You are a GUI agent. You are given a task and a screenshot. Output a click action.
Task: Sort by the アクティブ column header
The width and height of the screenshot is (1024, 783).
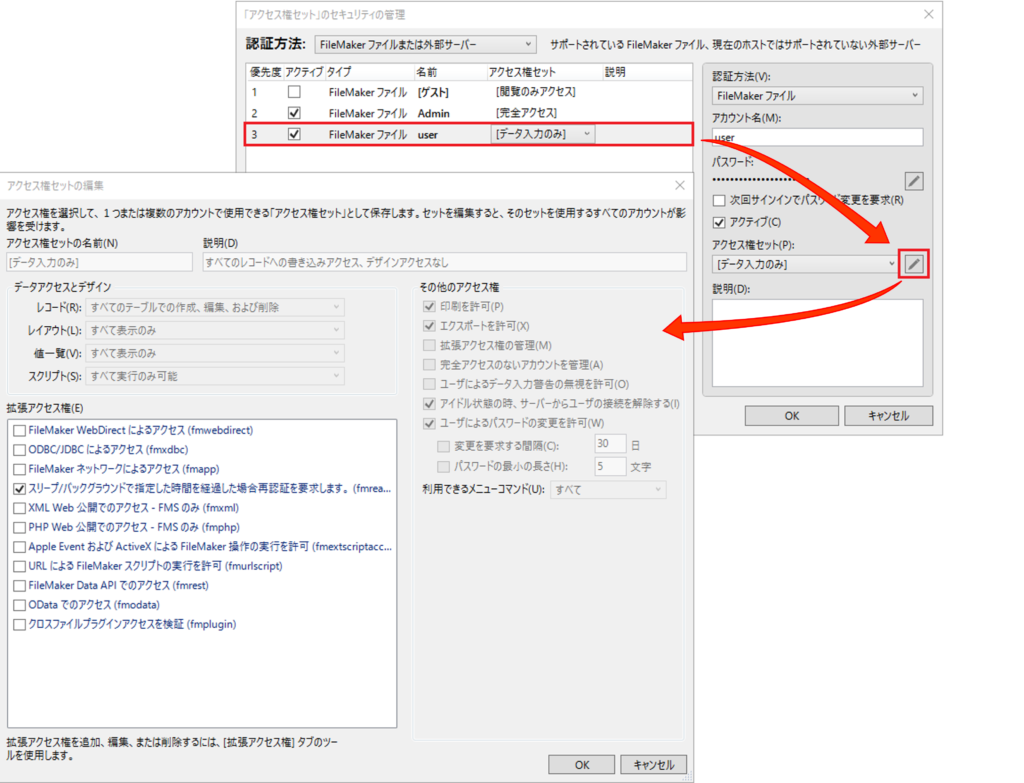tap(304, 72)
